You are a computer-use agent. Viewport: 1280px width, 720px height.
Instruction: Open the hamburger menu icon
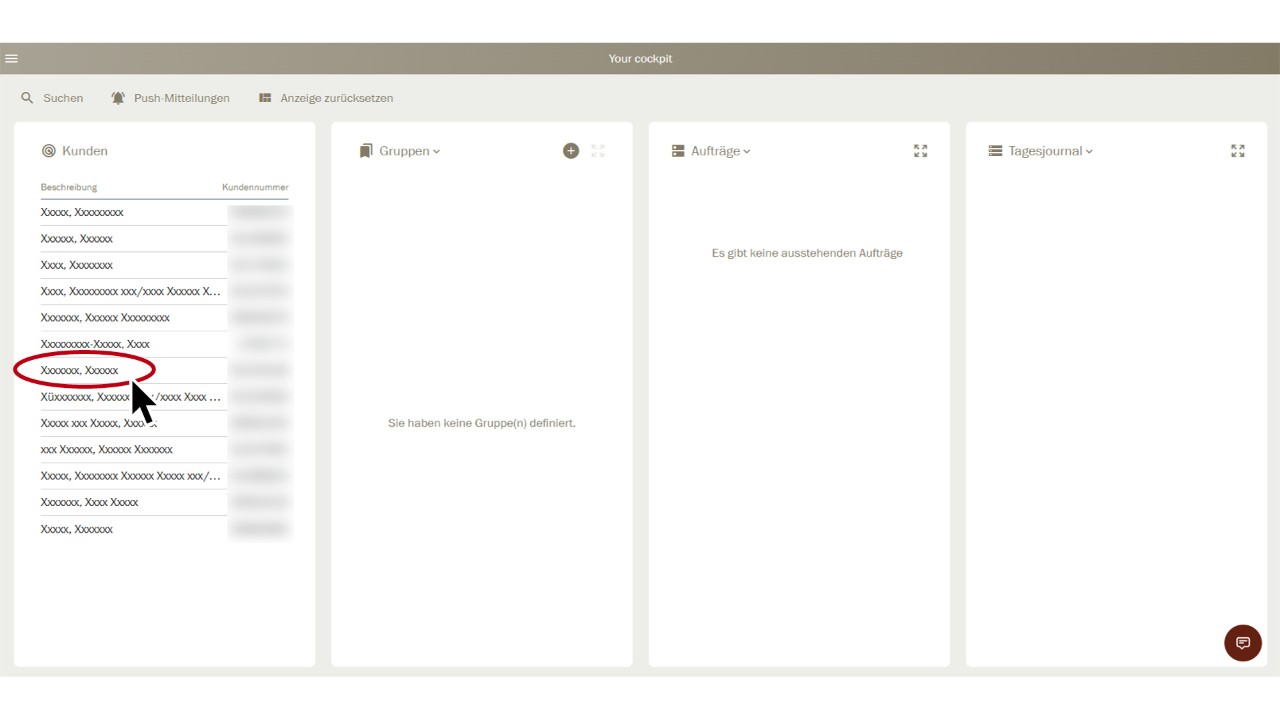coord(11,59)
